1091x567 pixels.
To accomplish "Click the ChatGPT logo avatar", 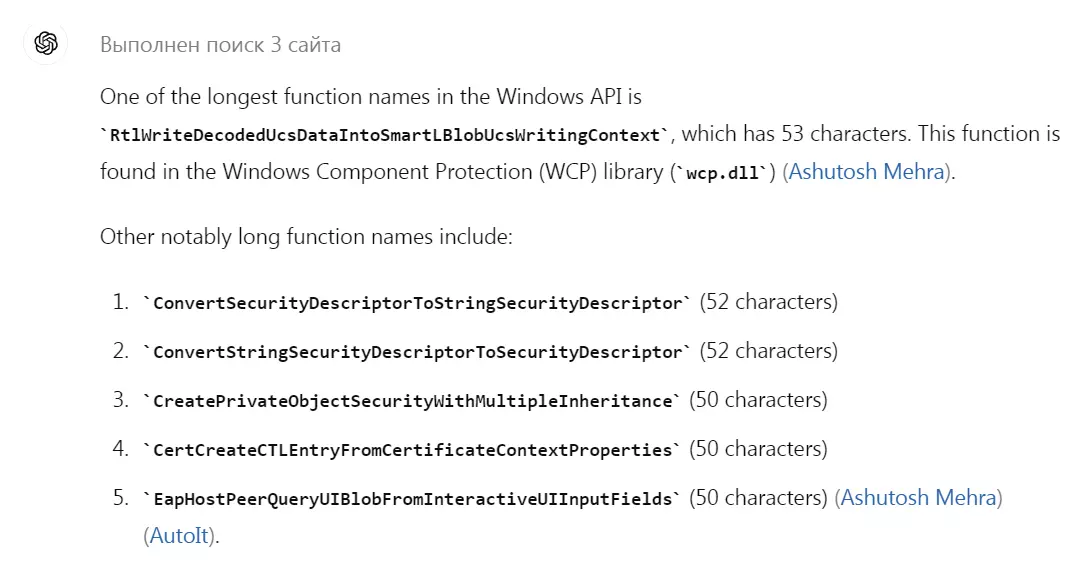I will tap(46, 44).
